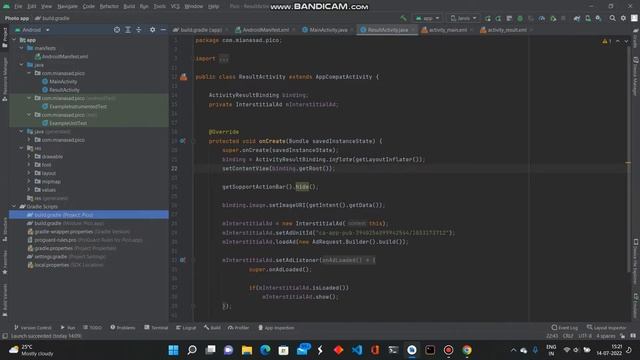This screenshot has height=360, width=640.
Task: Expand the layout folder
Action: point(29,173)
